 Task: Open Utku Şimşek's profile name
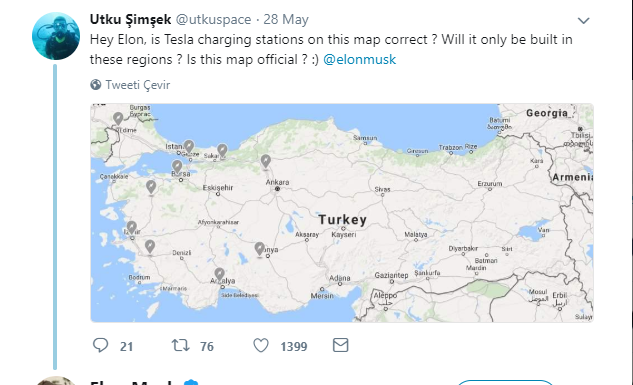tap(130, 19)
